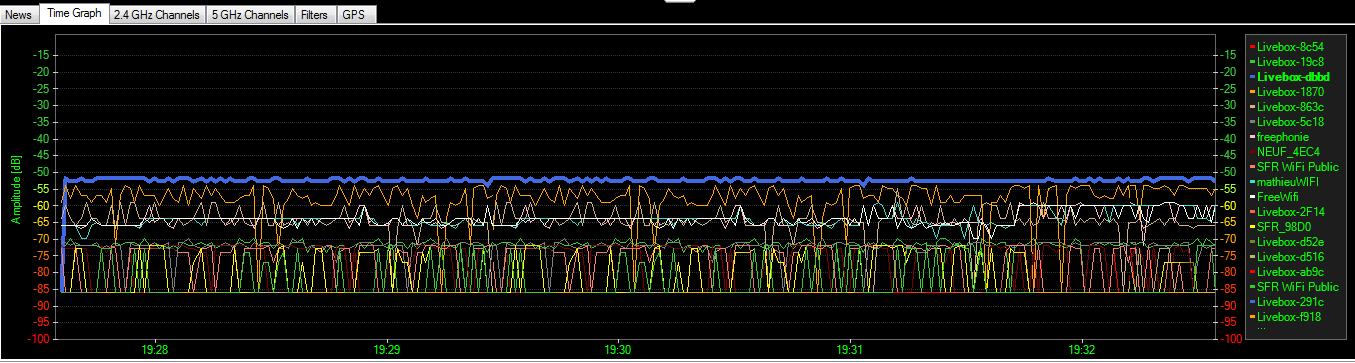Click the 19:32 time axis label
Viewport: 1355px width, 363px height.
coord(1082,351)
